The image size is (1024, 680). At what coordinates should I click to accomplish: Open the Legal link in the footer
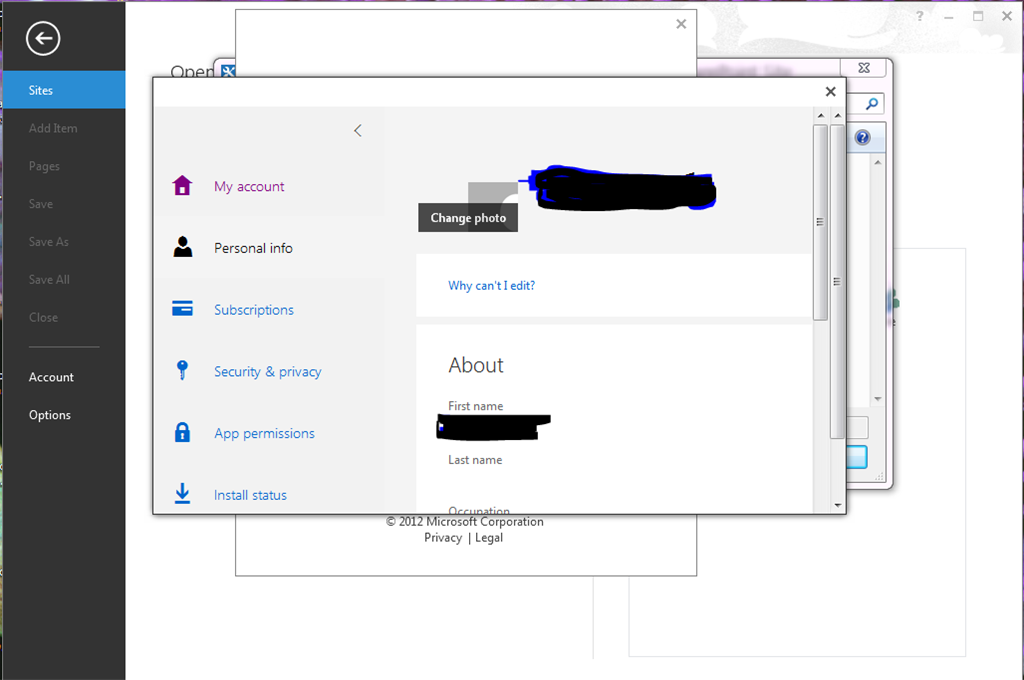(x=488, y=538)
